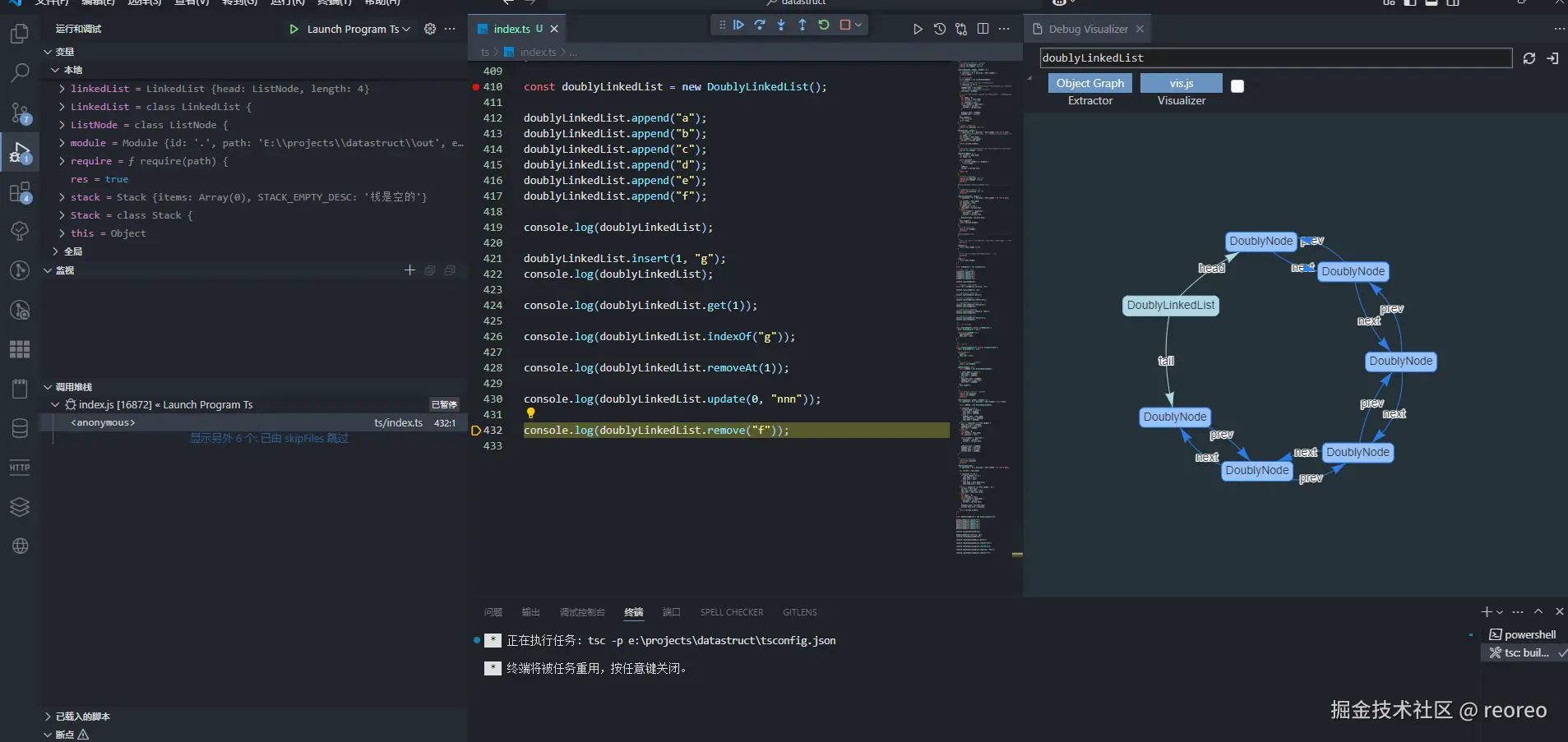Screen dimensions: 1568x742
Task: Open the Launch Program Ts configuration dropdown
Action: [x=358, y=30]
